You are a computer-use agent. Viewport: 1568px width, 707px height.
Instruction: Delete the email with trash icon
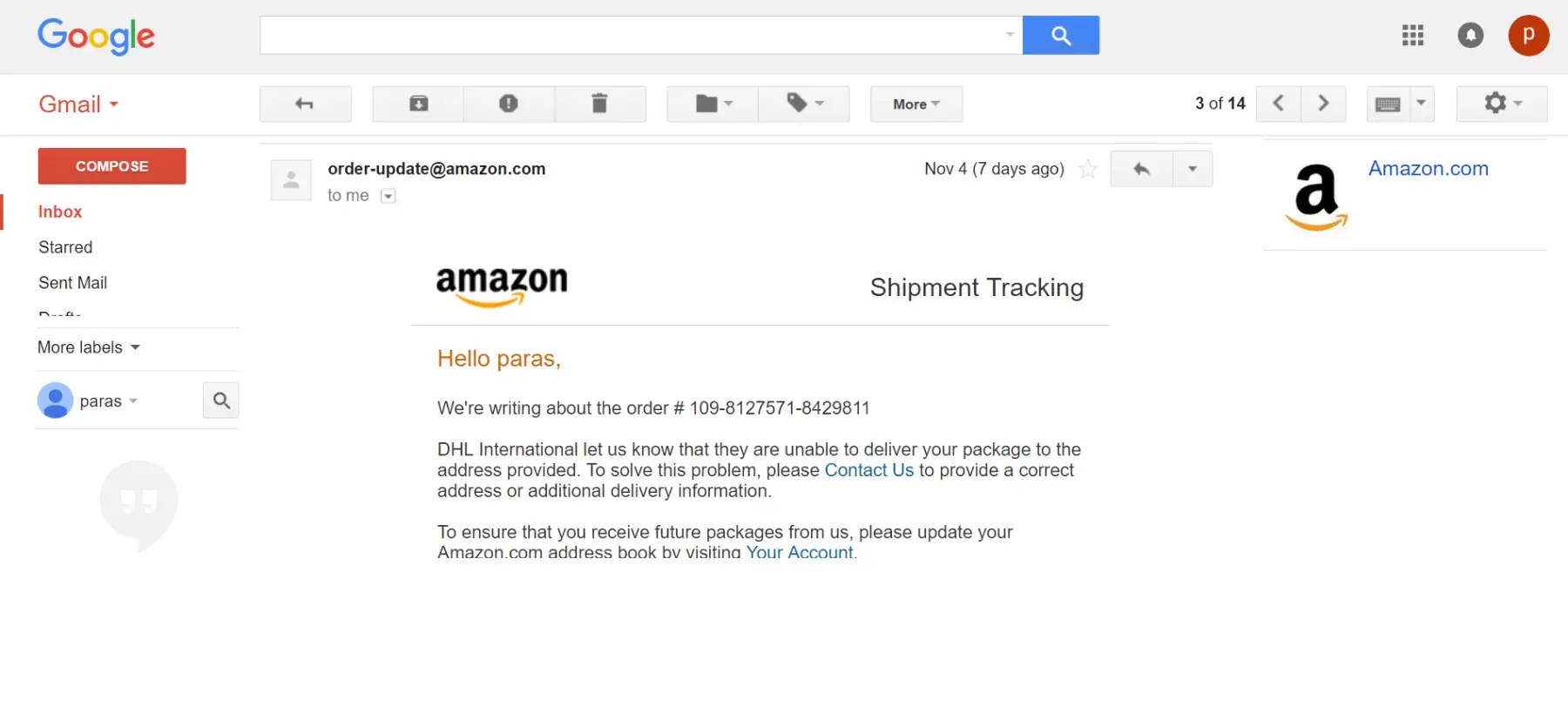pyautogui.click(x=599, y=104)
